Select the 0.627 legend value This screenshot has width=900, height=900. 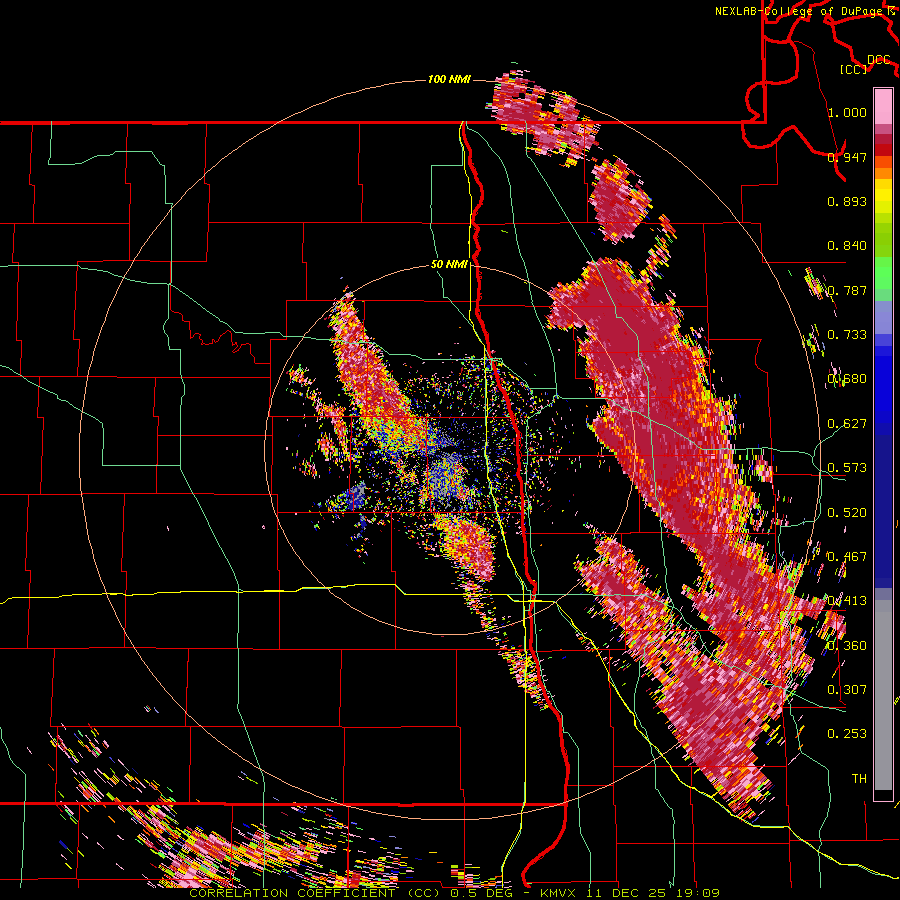click(847, 424)
